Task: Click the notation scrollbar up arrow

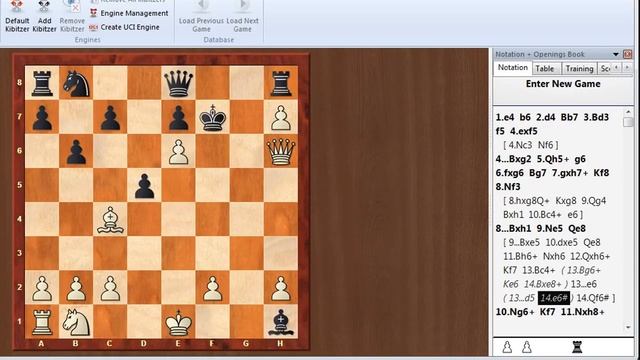Action: tap(629, 111)
